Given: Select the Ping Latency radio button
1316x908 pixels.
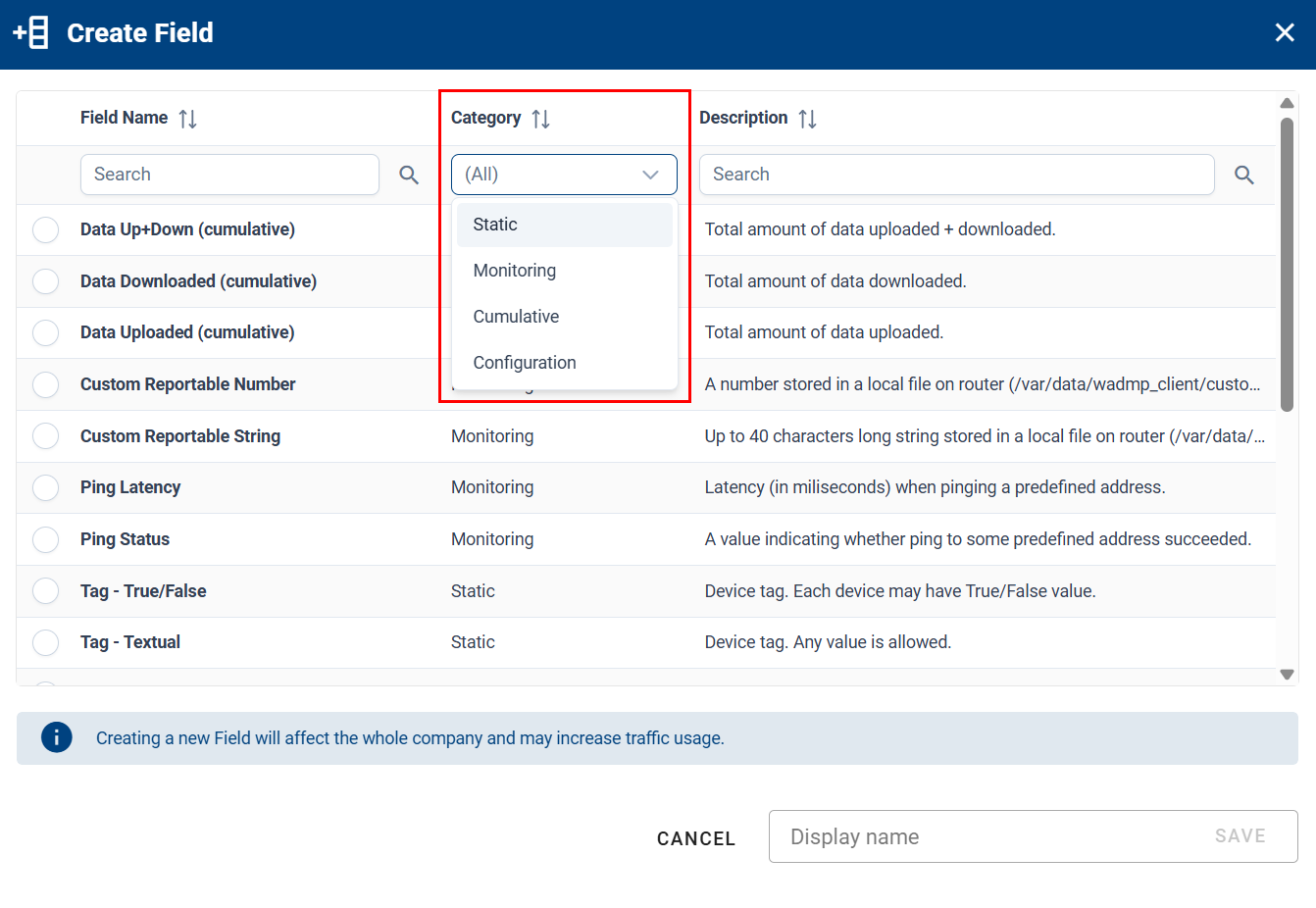Looking at the screenshot, I should (x=45, y=487).
